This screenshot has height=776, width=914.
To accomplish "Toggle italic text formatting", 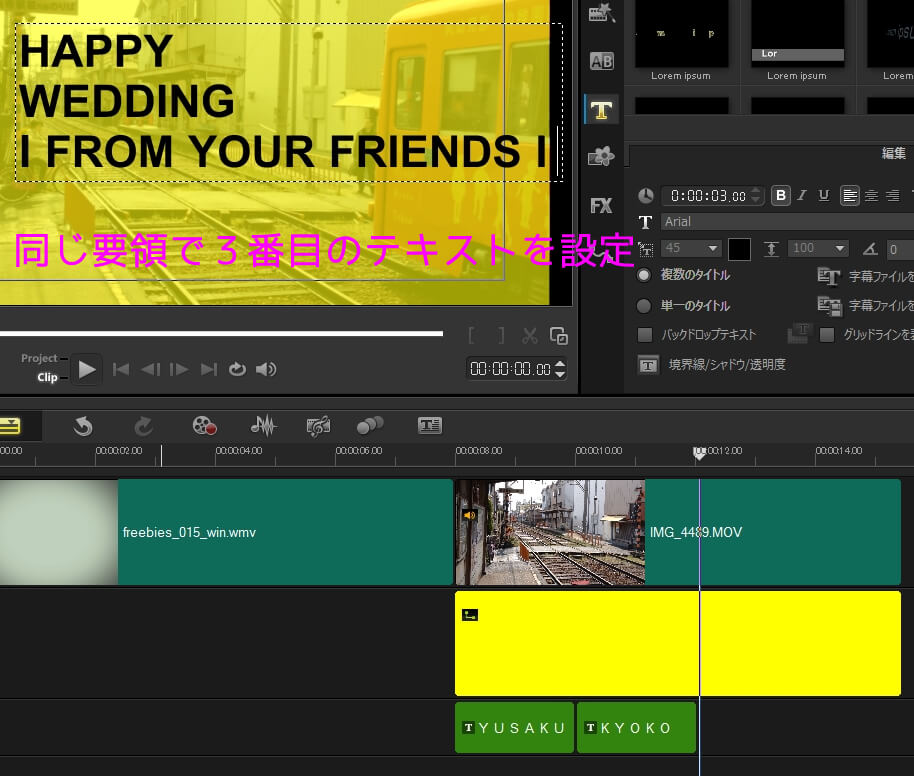I will pyautogui.click(x=802, y=195).
